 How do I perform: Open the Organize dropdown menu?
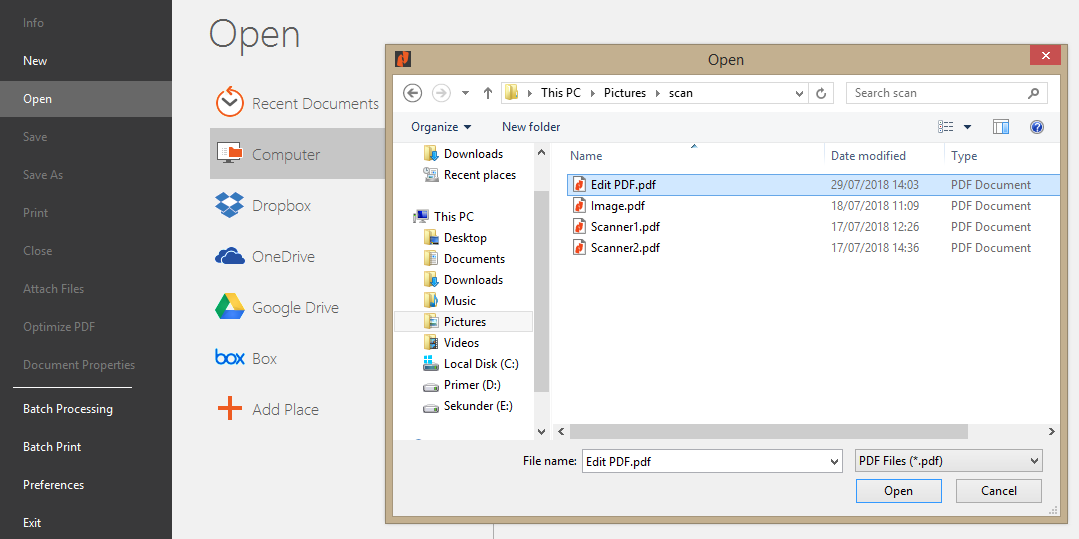click(x=441, y=127)
